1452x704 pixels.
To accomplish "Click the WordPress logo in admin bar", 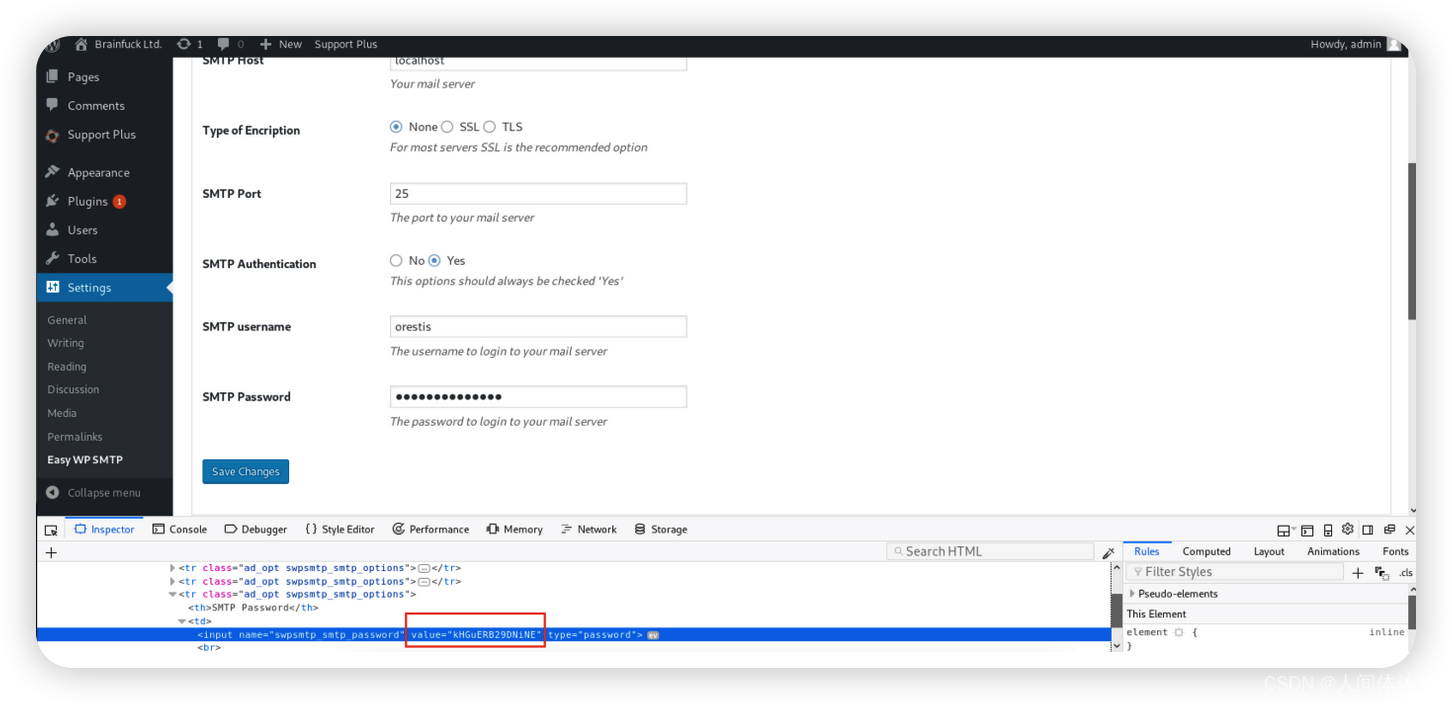I will tap(53, 45).
